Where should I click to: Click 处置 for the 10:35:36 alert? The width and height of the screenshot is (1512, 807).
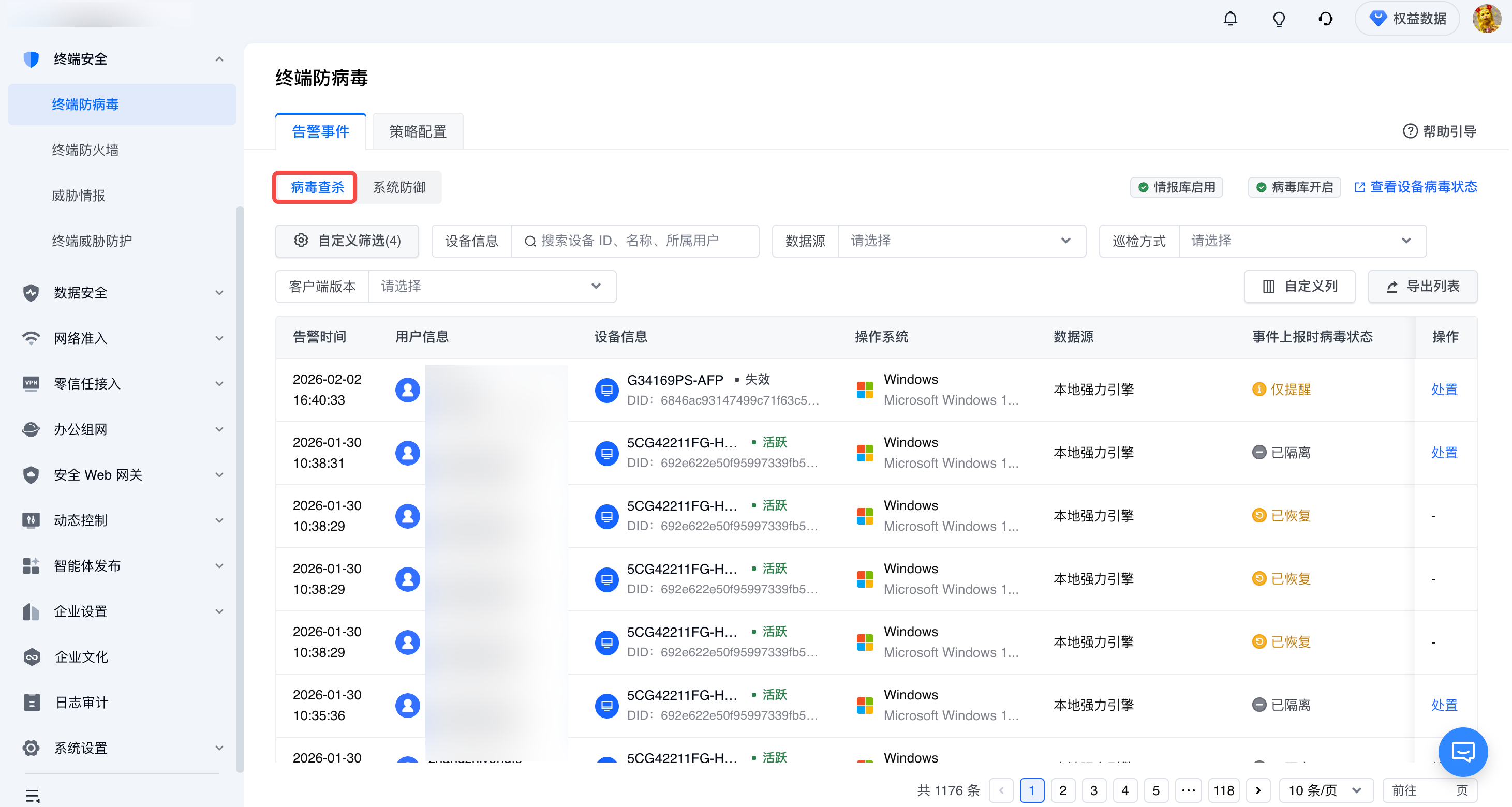1444,705
